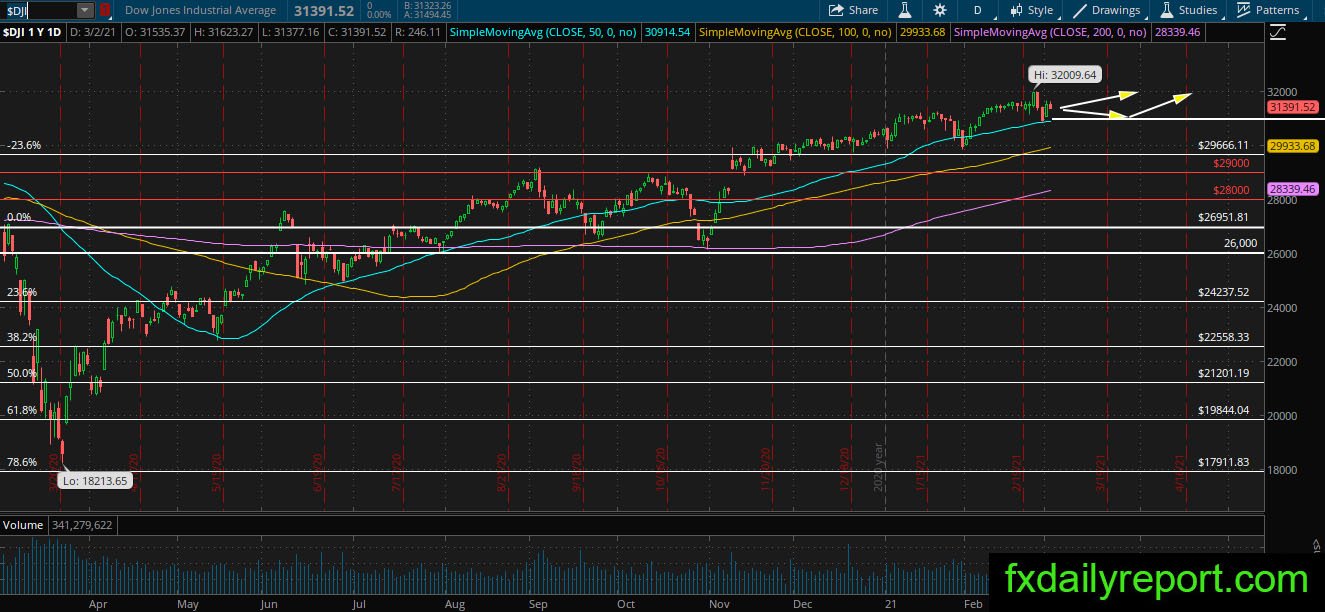Expand the symbol selector dropdown arrow
The height and width of the screenshot is (612, 1325).
pyautogui.click(x=84, y=10)
